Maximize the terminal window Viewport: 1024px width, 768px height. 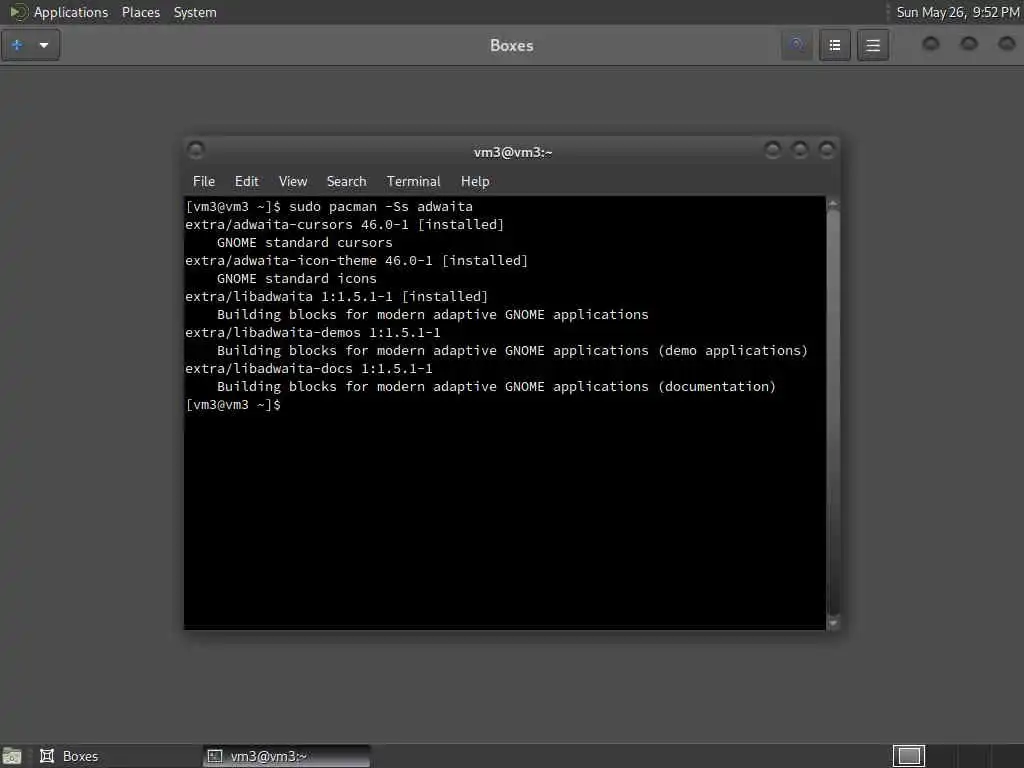(x=800, y=150)
